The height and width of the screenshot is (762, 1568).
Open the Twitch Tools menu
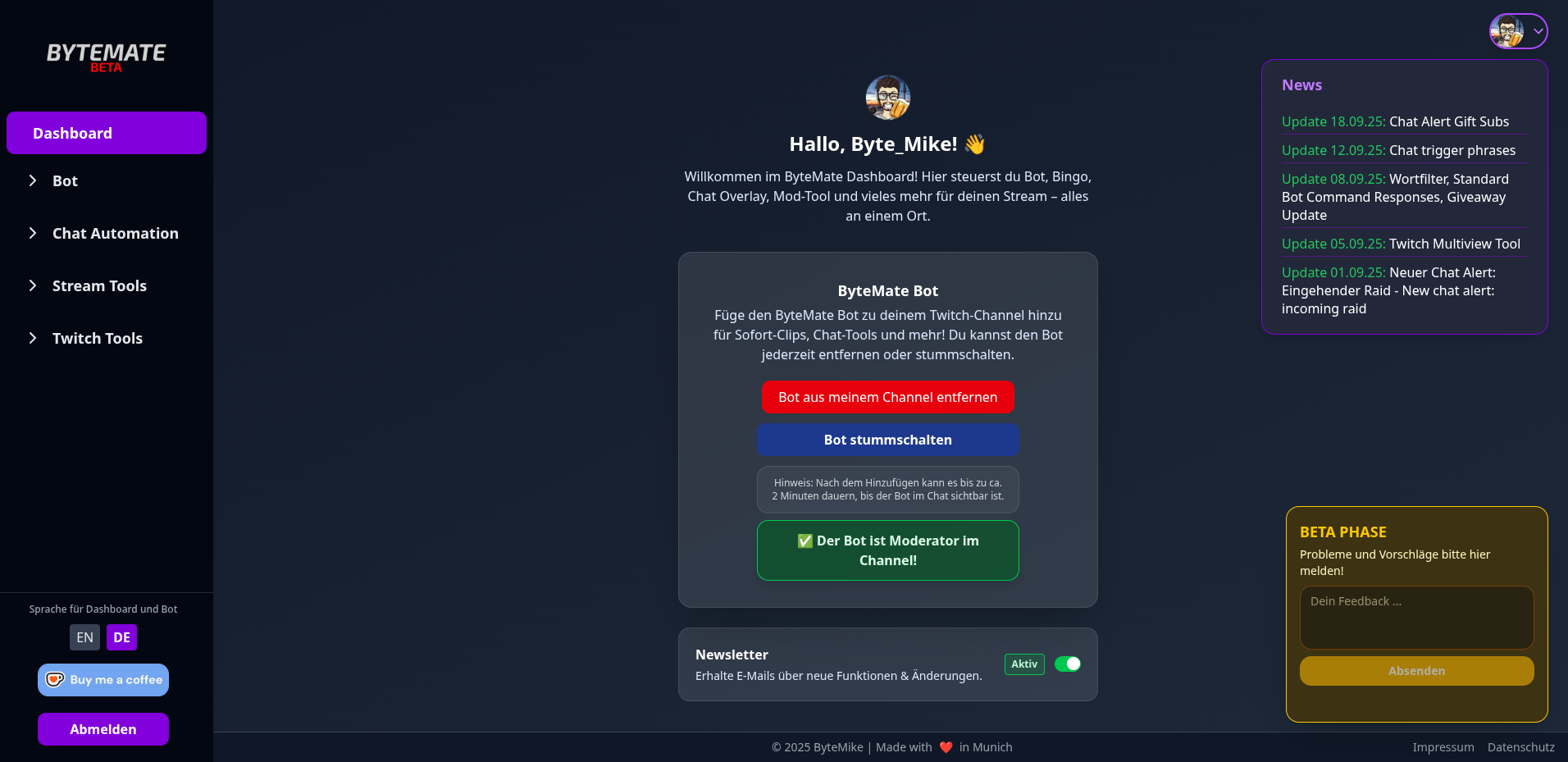click(97, 339)
